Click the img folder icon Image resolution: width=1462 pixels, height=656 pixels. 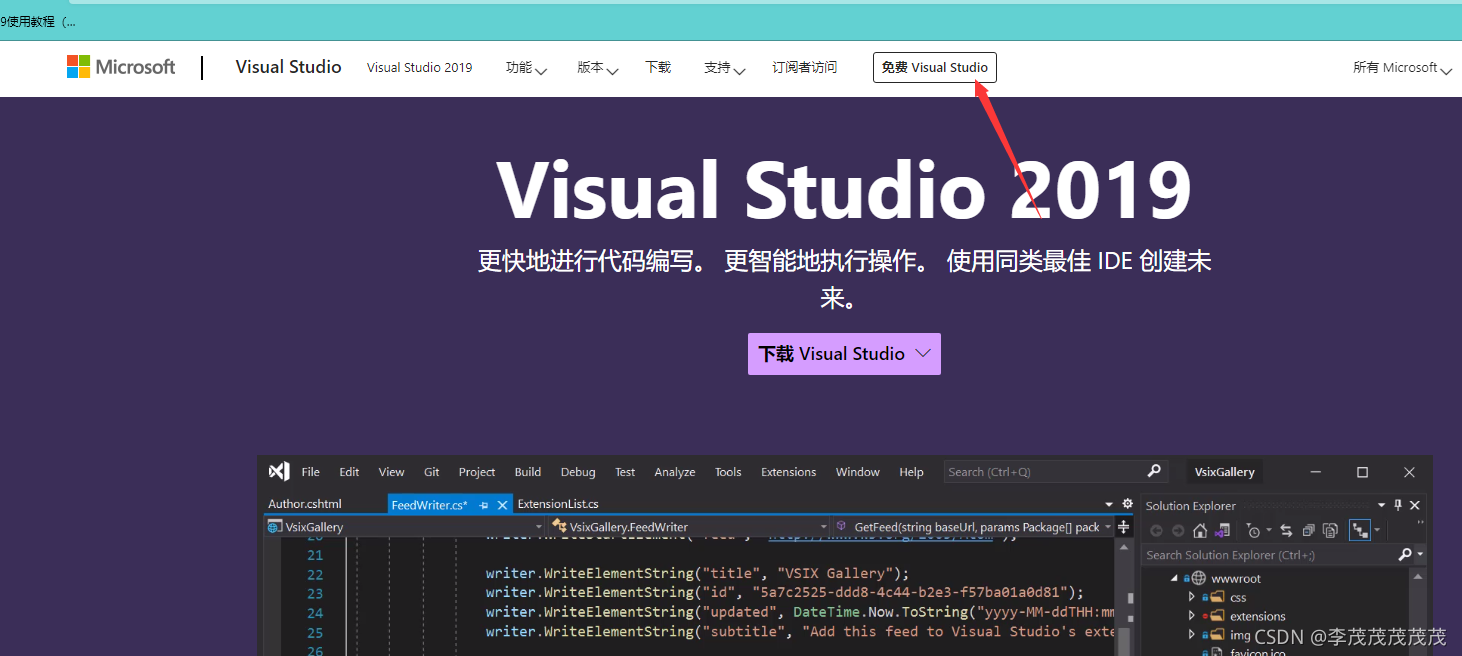1216,635
